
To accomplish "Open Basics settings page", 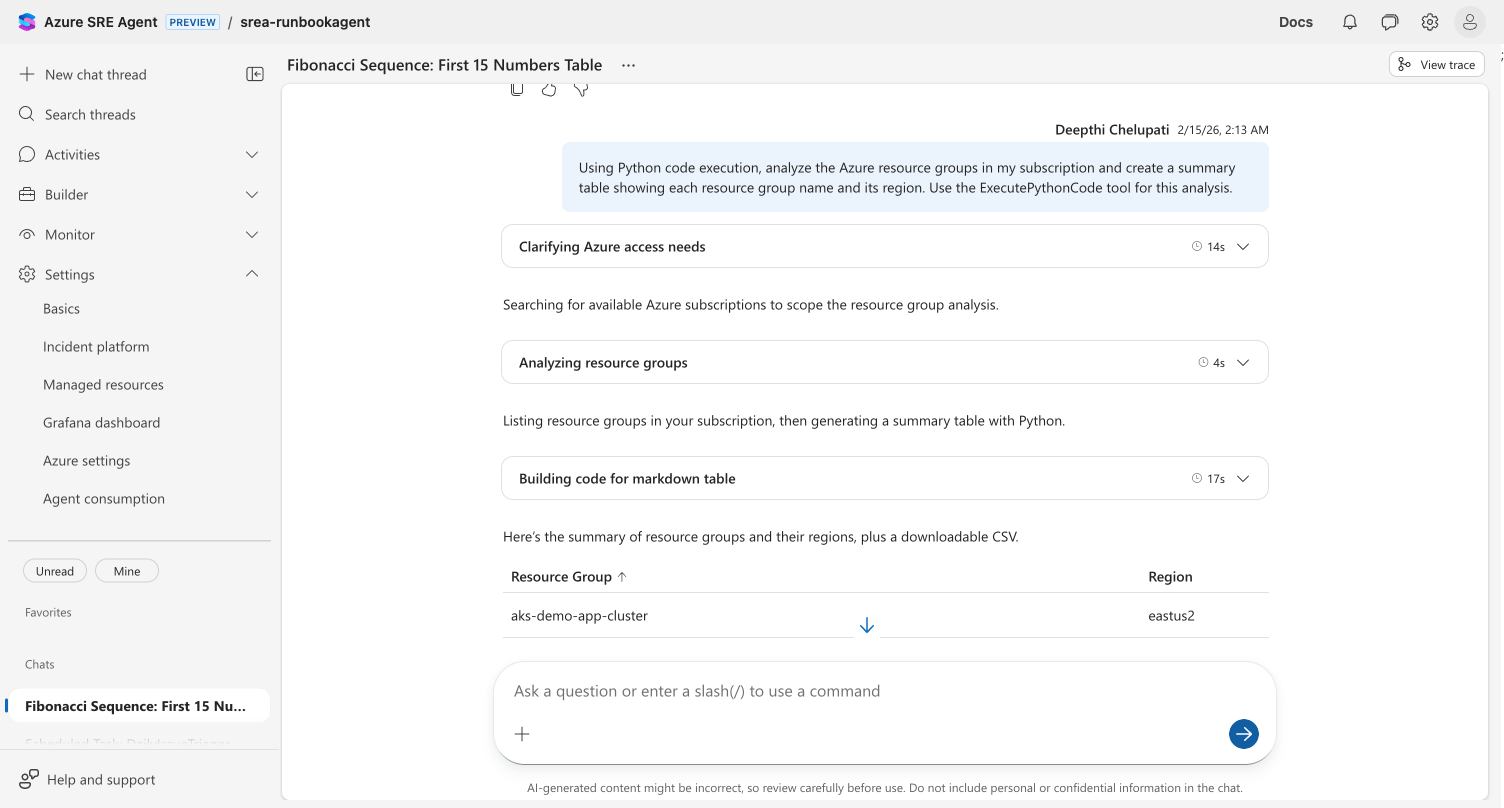I will (61, 309).
